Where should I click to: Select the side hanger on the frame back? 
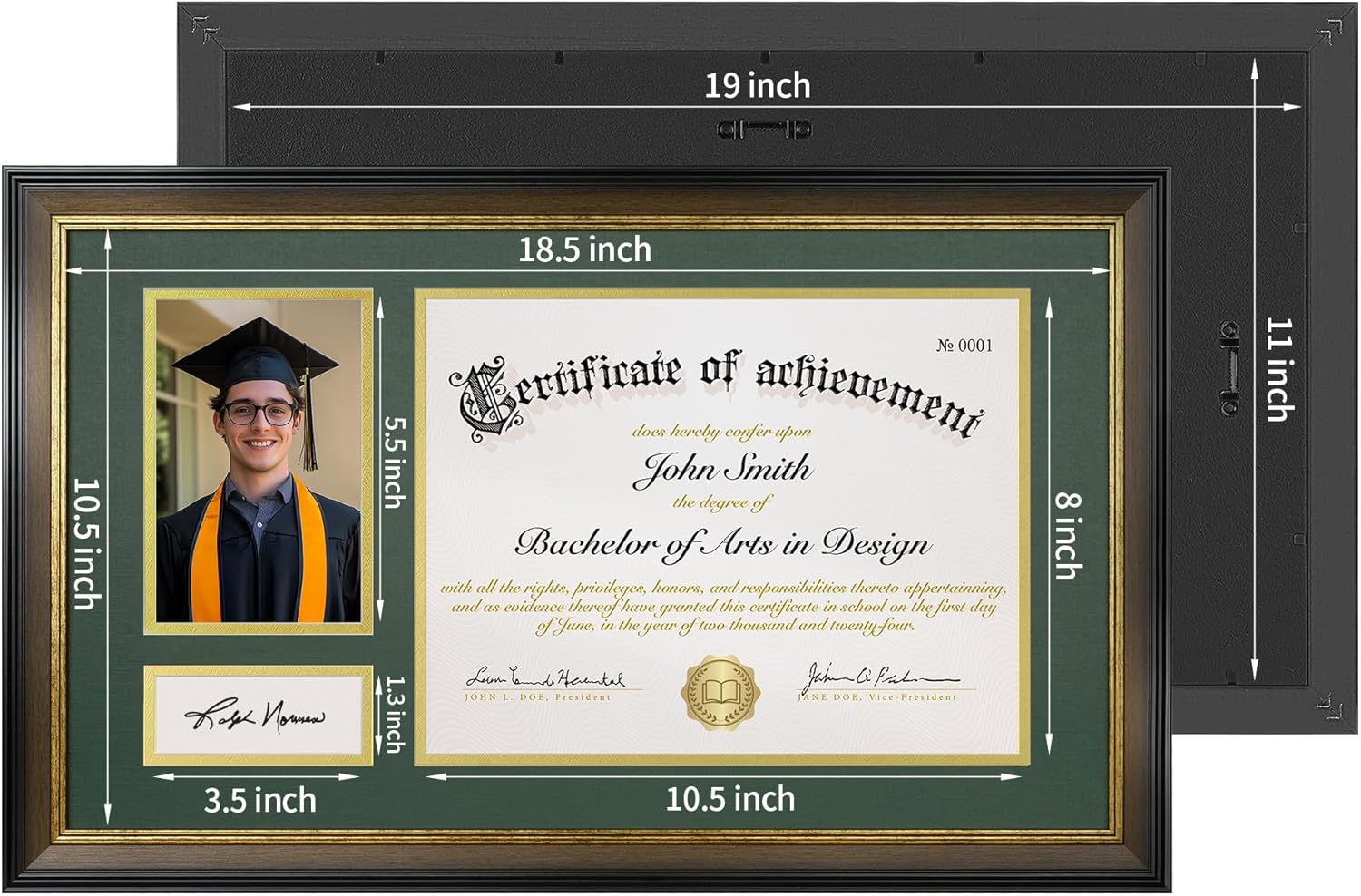click(1229, 370)
